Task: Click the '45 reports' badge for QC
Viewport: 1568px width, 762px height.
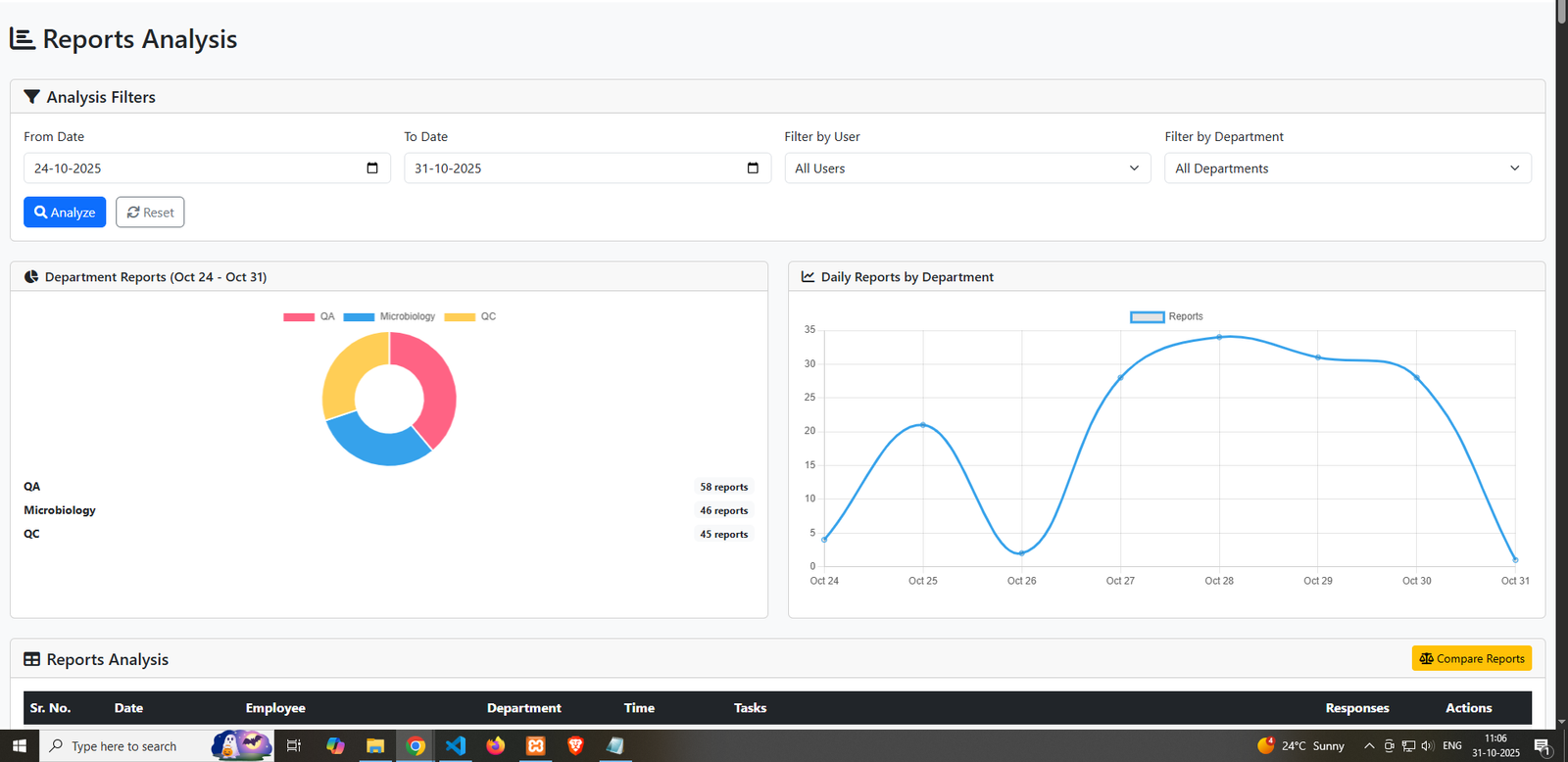Action: point(724,534)
